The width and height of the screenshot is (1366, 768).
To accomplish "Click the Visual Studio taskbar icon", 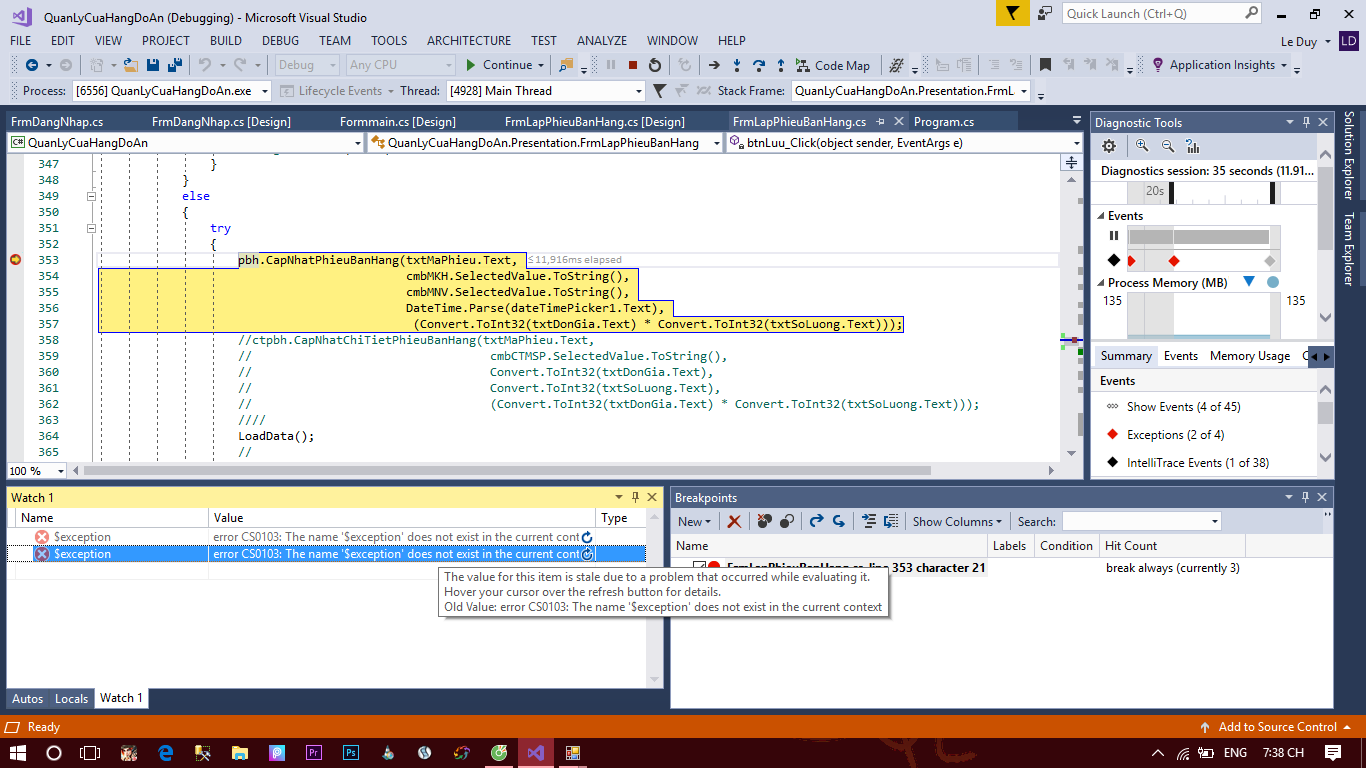I will [535, 752].
